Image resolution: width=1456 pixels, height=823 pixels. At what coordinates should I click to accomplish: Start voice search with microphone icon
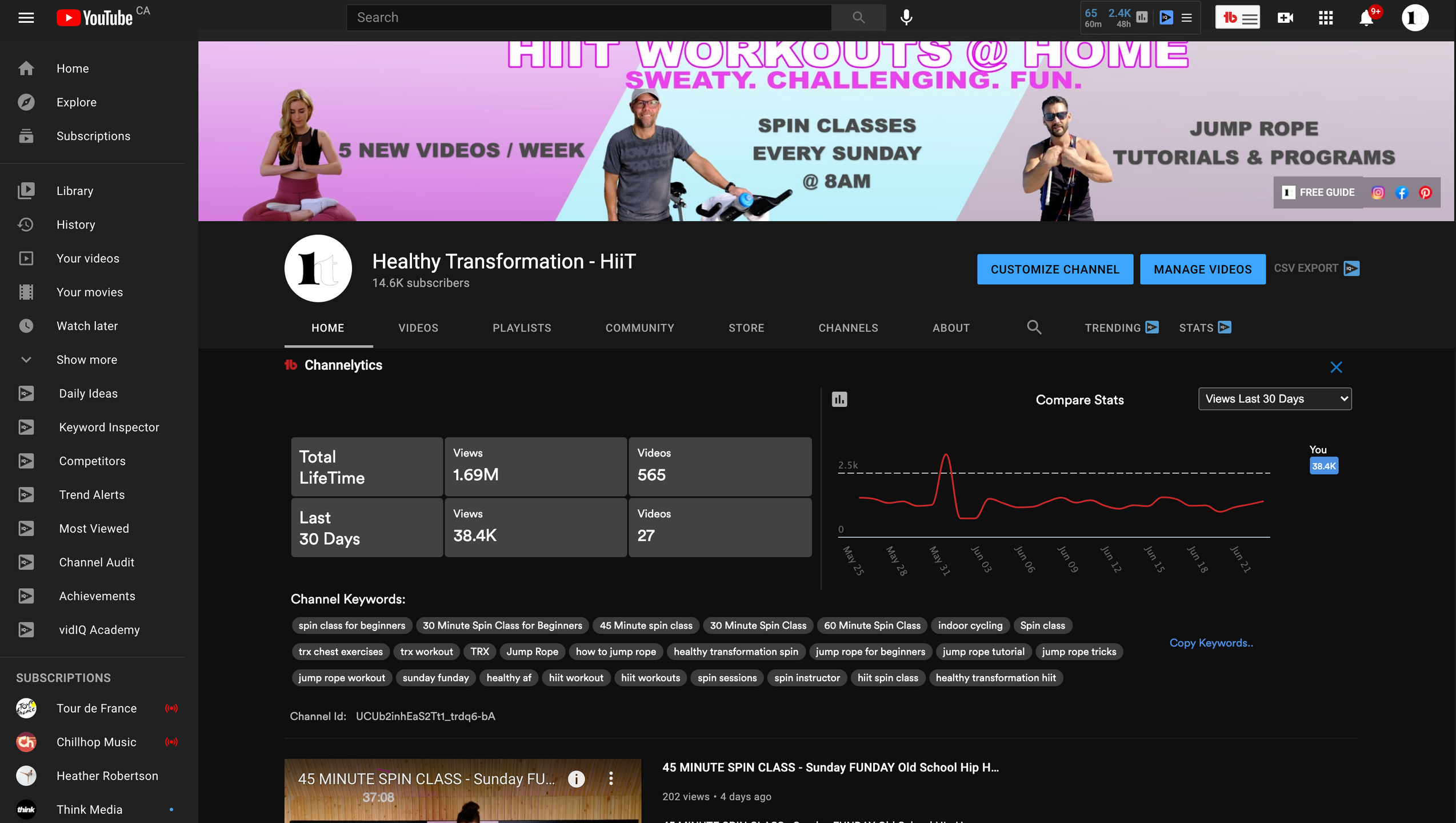click(906, 17)
